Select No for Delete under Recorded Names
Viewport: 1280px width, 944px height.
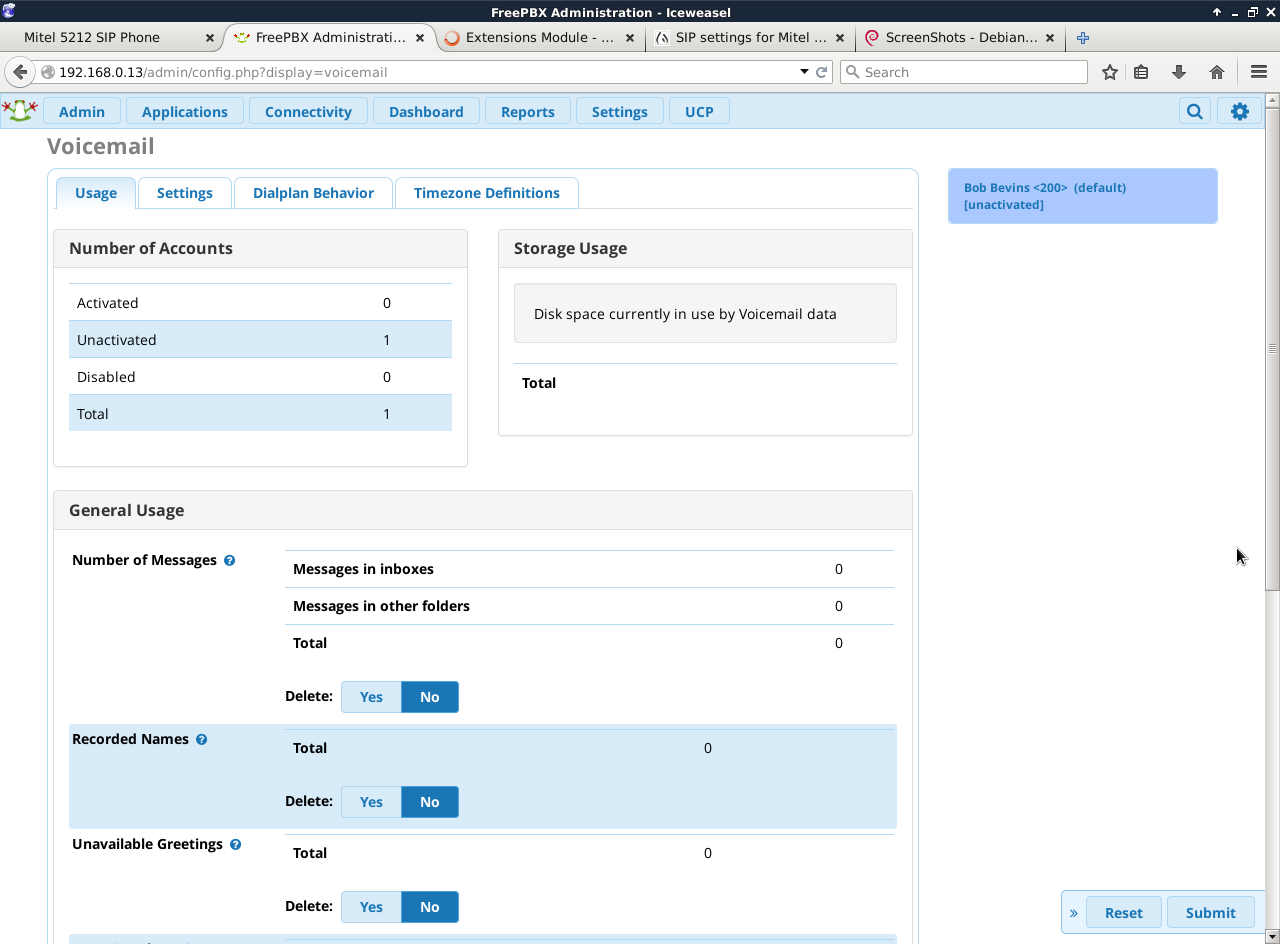[430, 802]
